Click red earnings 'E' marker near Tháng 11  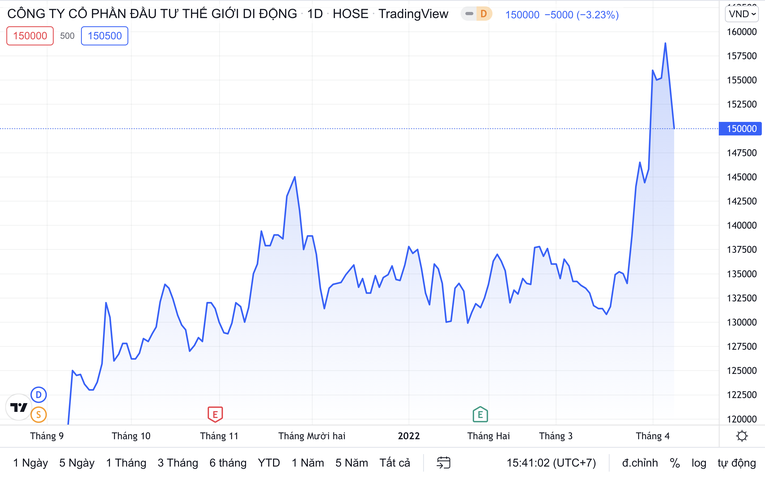click(x=214, y=414)
